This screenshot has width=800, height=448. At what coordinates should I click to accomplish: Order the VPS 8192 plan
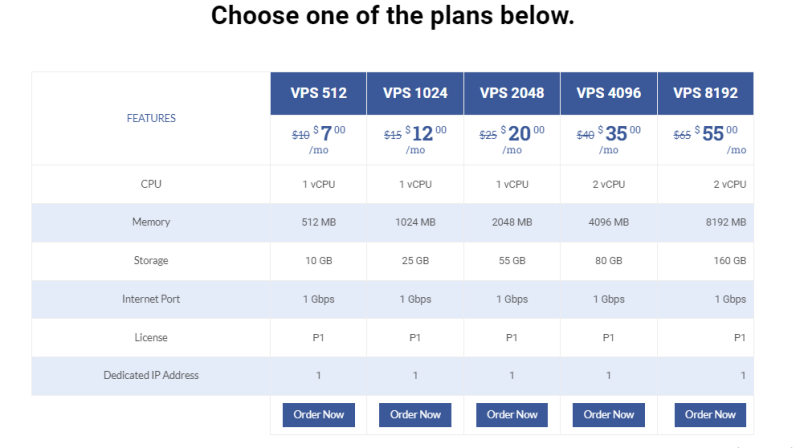(x=710, y=414)
